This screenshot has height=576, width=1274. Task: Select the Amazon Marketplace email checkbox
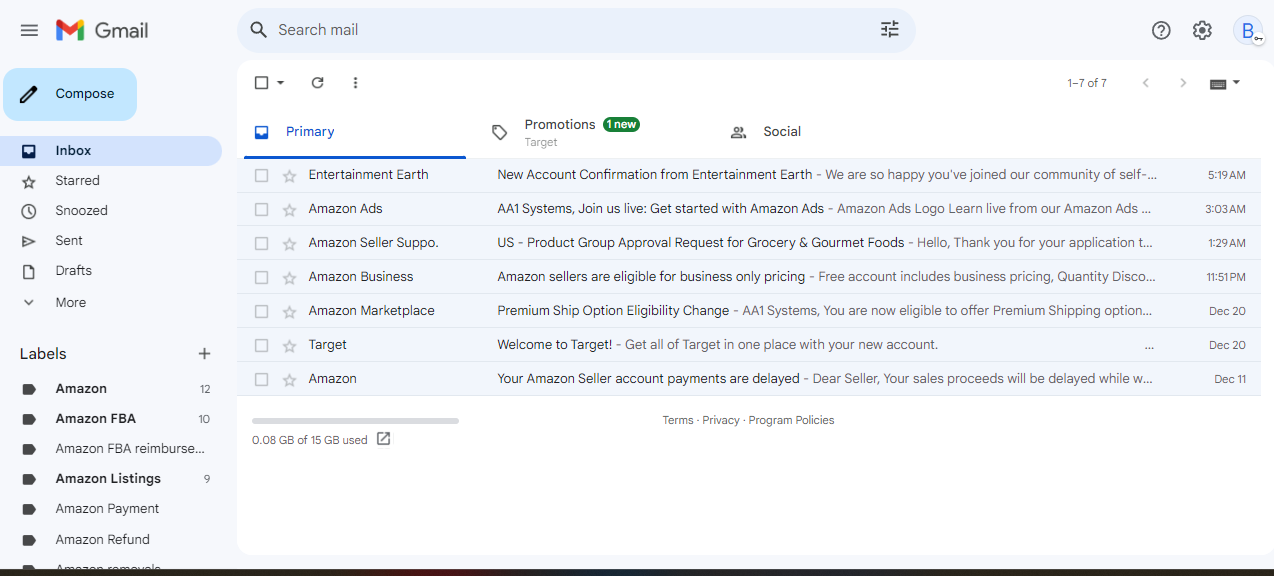pos(261,311)
